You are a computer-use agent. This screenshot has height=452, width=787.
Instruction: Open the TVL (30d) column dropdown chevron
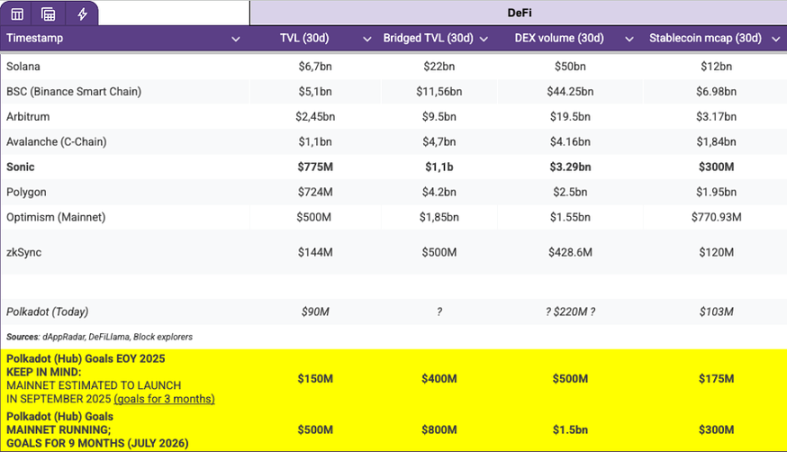[367, 39]
